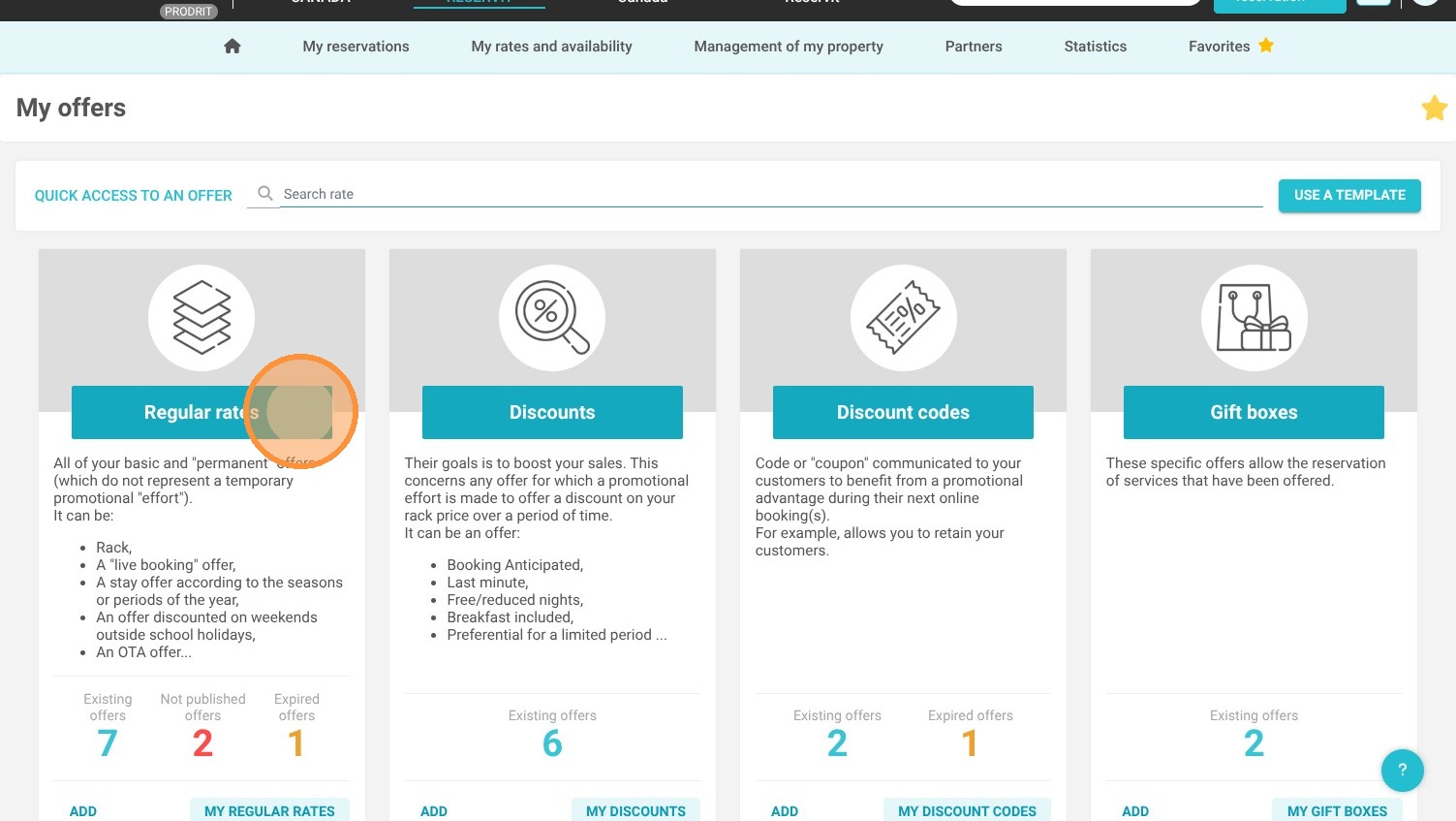Screen dimensions: 1456x821
Task: Click the Gift boxes bag icon
Action: (1254, 318)
